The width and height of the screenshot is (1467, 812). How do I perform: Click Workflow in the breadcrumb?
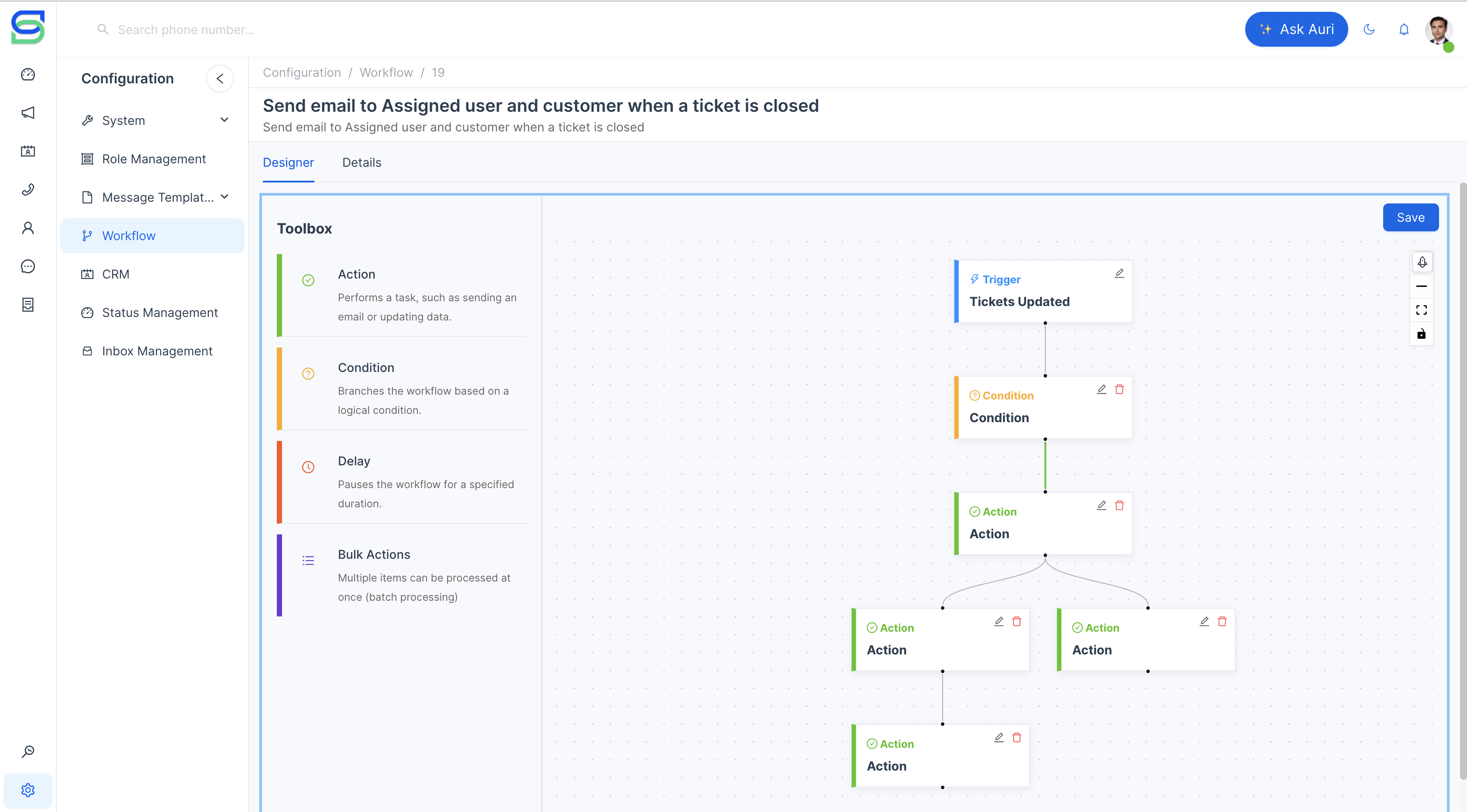pyautogui.click(x=386, y=72)
